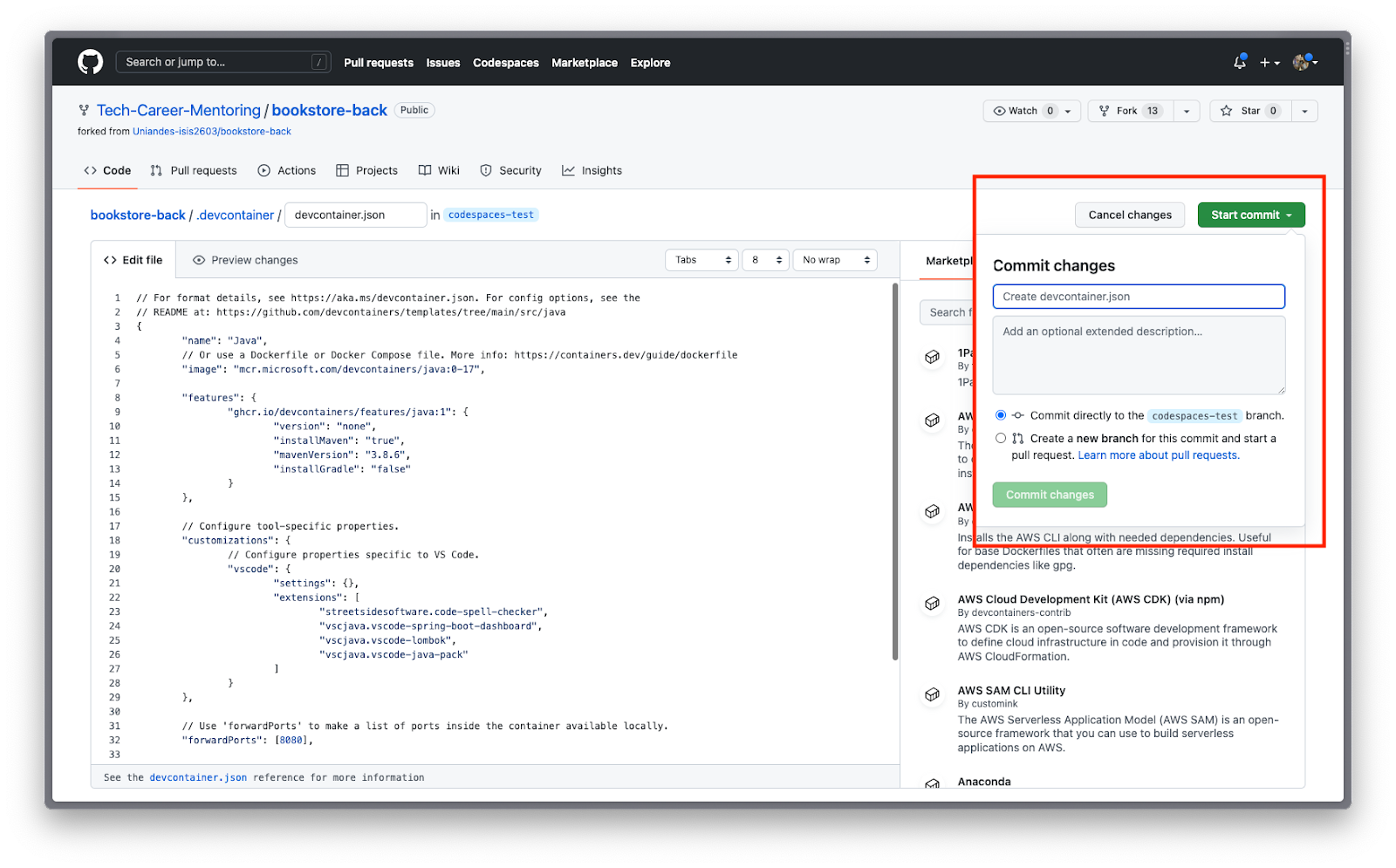This screenshot has height=868, width=1396.
Task: Open the No wrap dropdown
Action: 835,260
